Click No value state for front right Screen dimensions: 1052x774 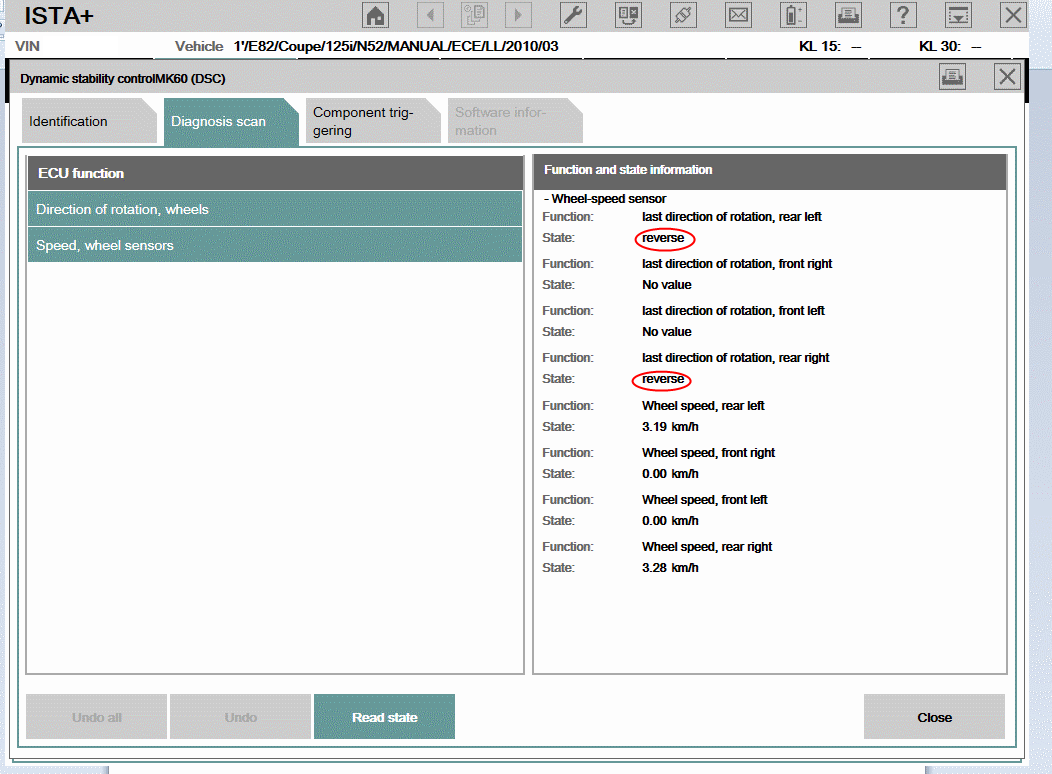point(666,285)
